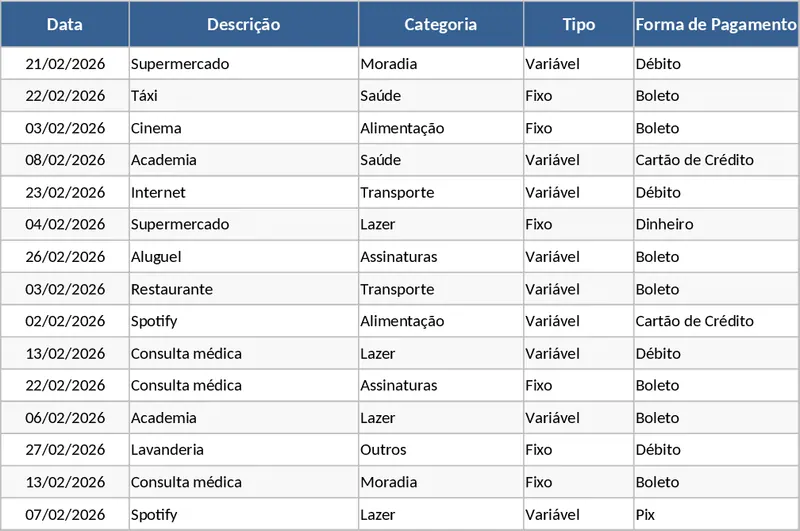This screenshot has height=531, width=800.
Task: Click the Categoria header cell
Action: point(440,25)
